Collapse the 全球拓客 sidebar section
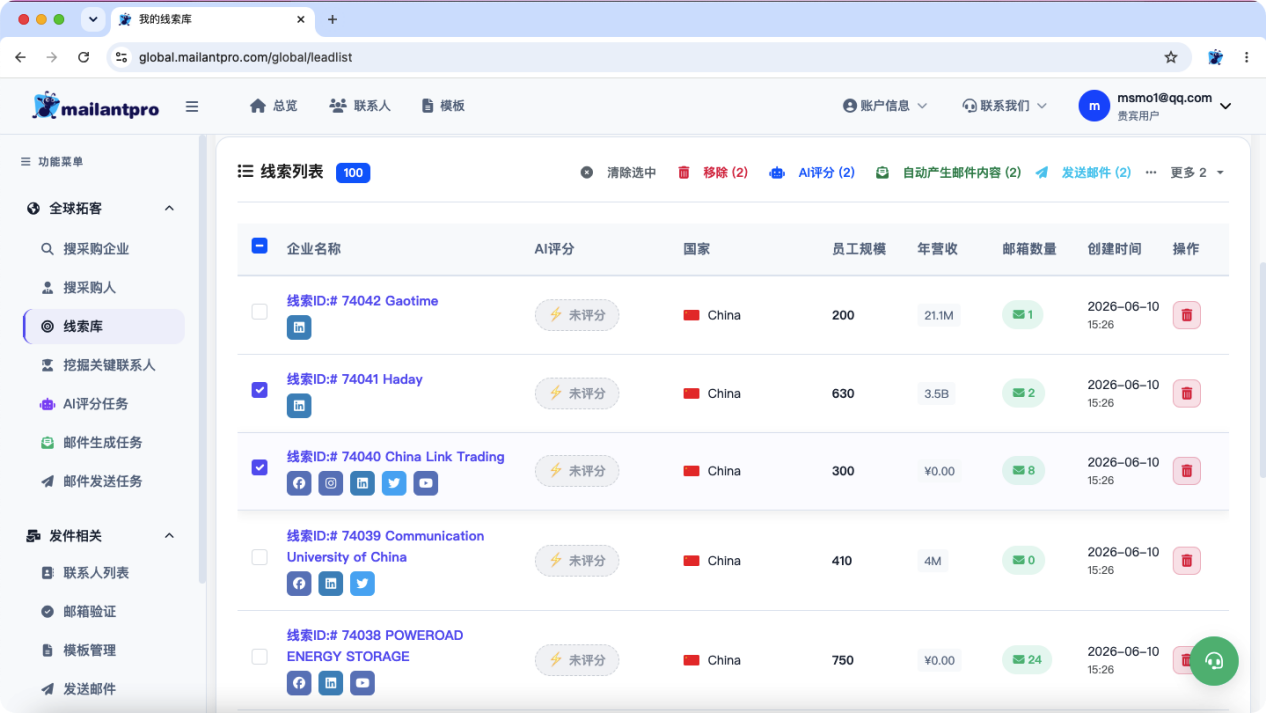This screenshot has width=1266, height=713. (x=169, y=209)
